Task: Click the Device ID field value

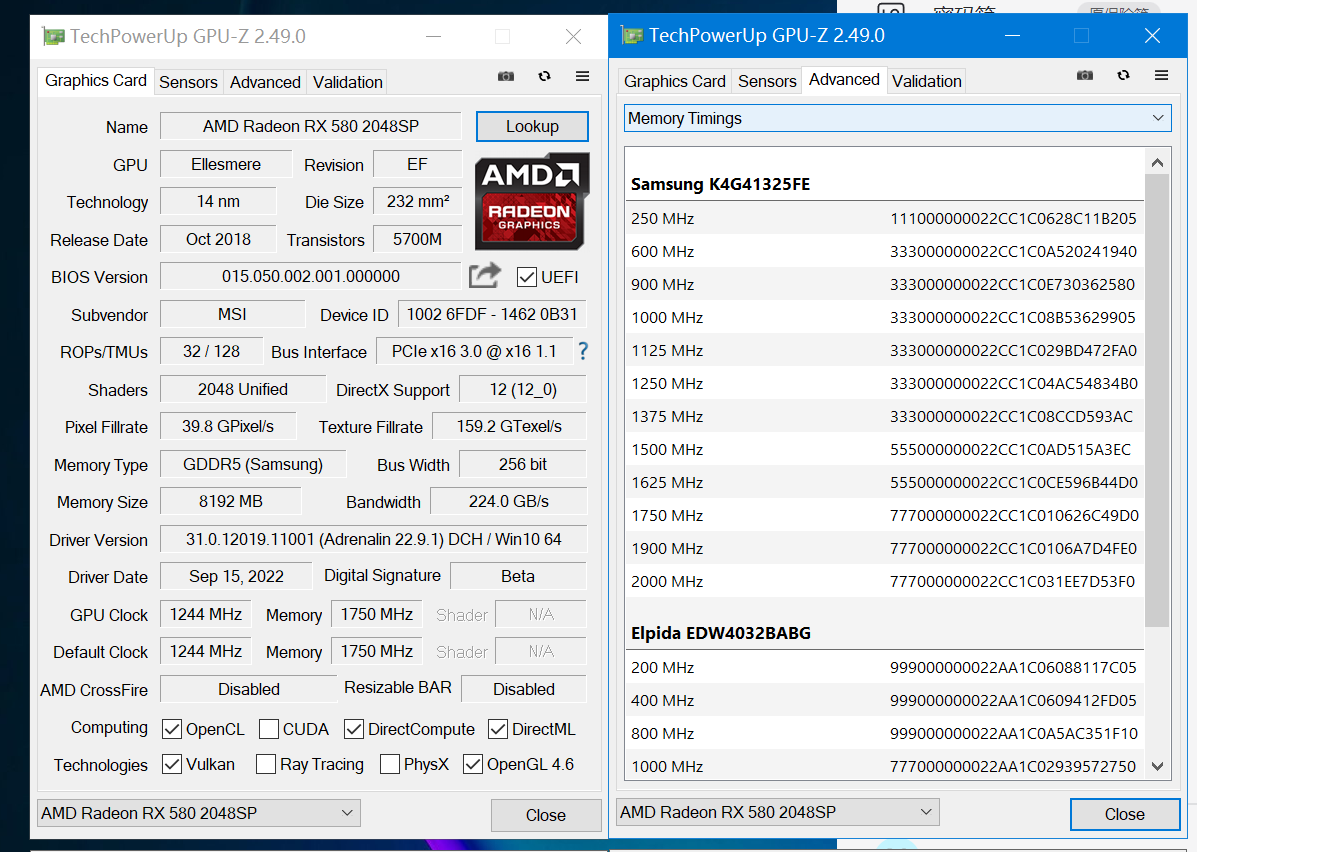Action: tap(492, 314)
